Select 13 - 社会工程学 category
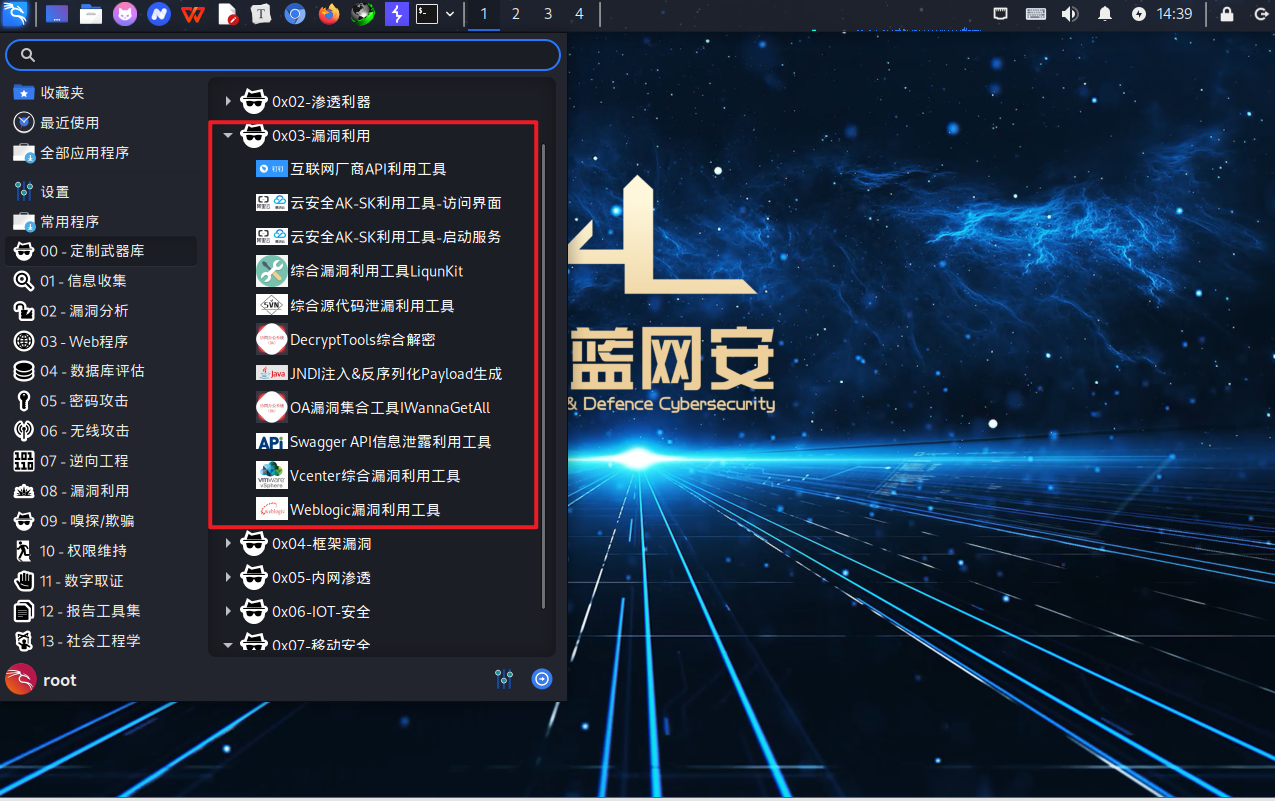 (x=101, y=641)
